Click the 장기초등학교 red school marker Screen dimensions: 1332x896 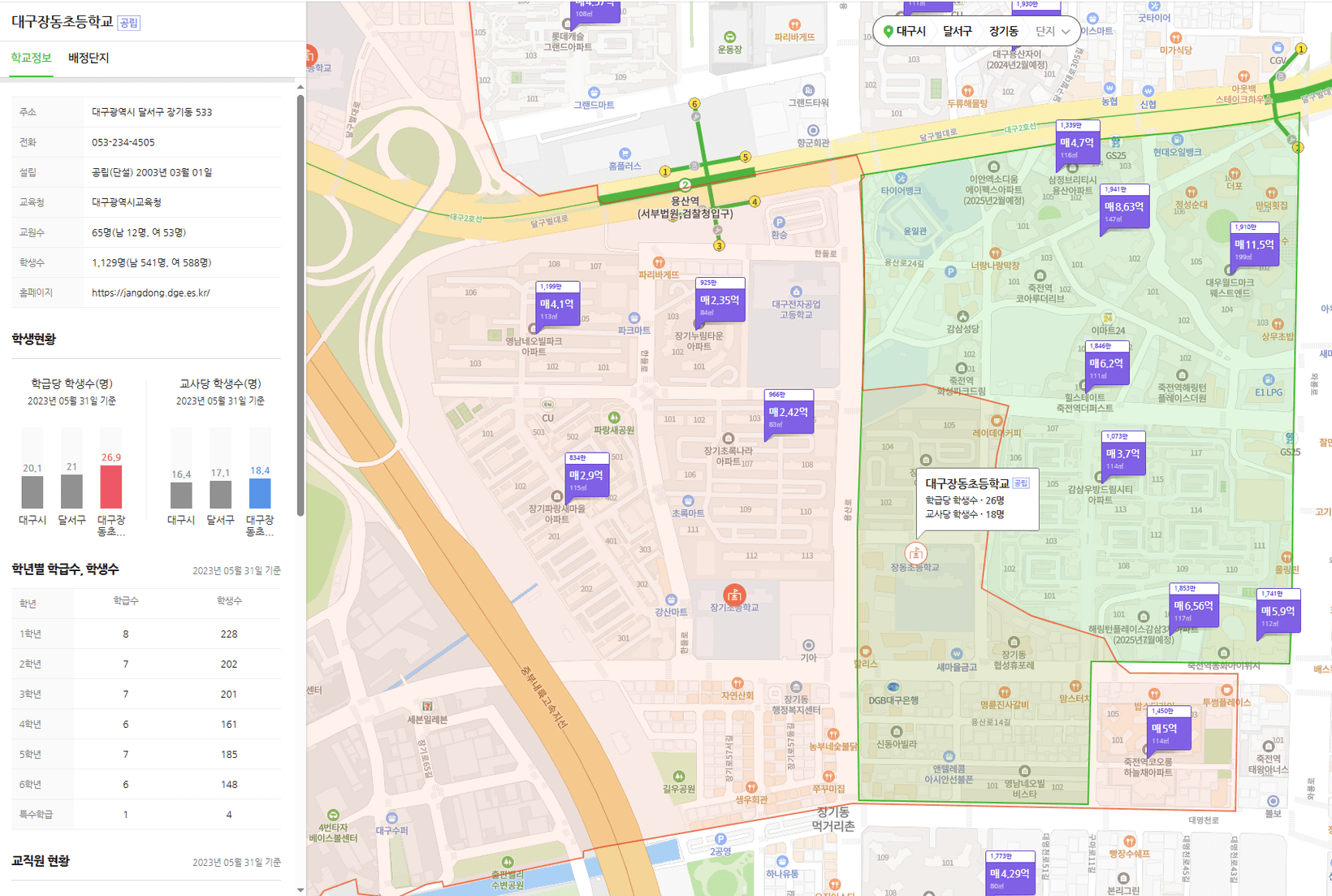pyautogui.click(x=734, y=594)
